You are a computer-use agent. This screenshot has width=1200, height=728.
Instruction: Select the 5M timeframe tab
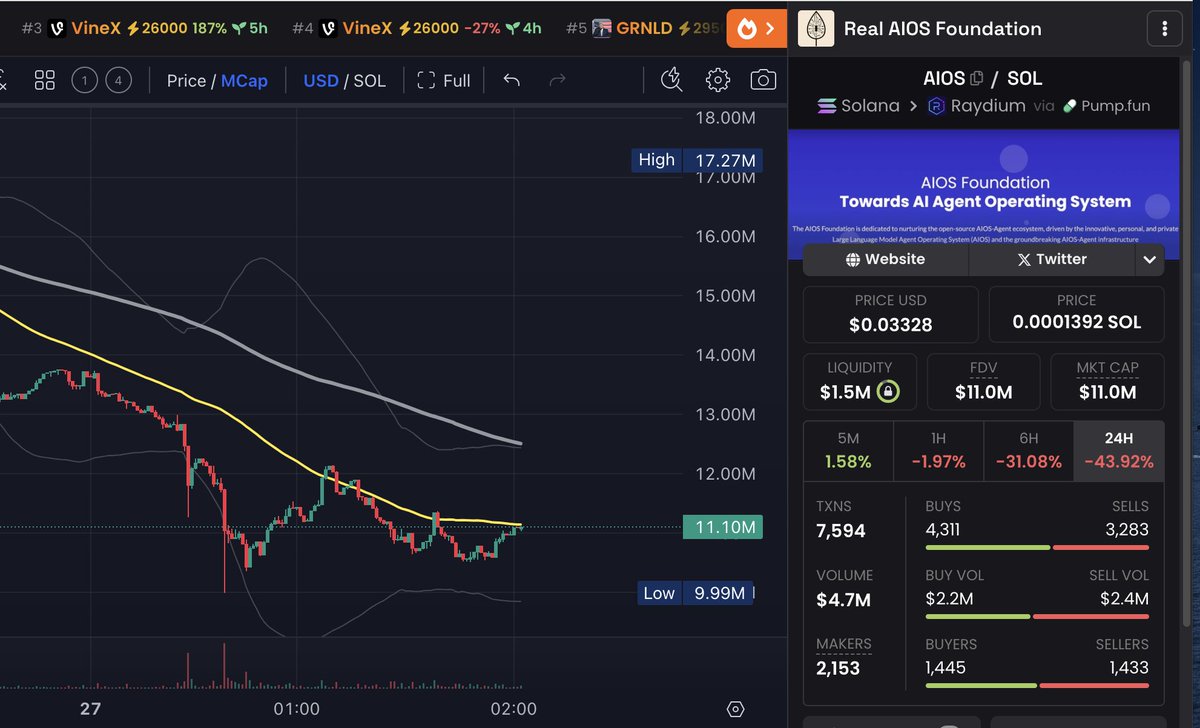tap(848, 450)
